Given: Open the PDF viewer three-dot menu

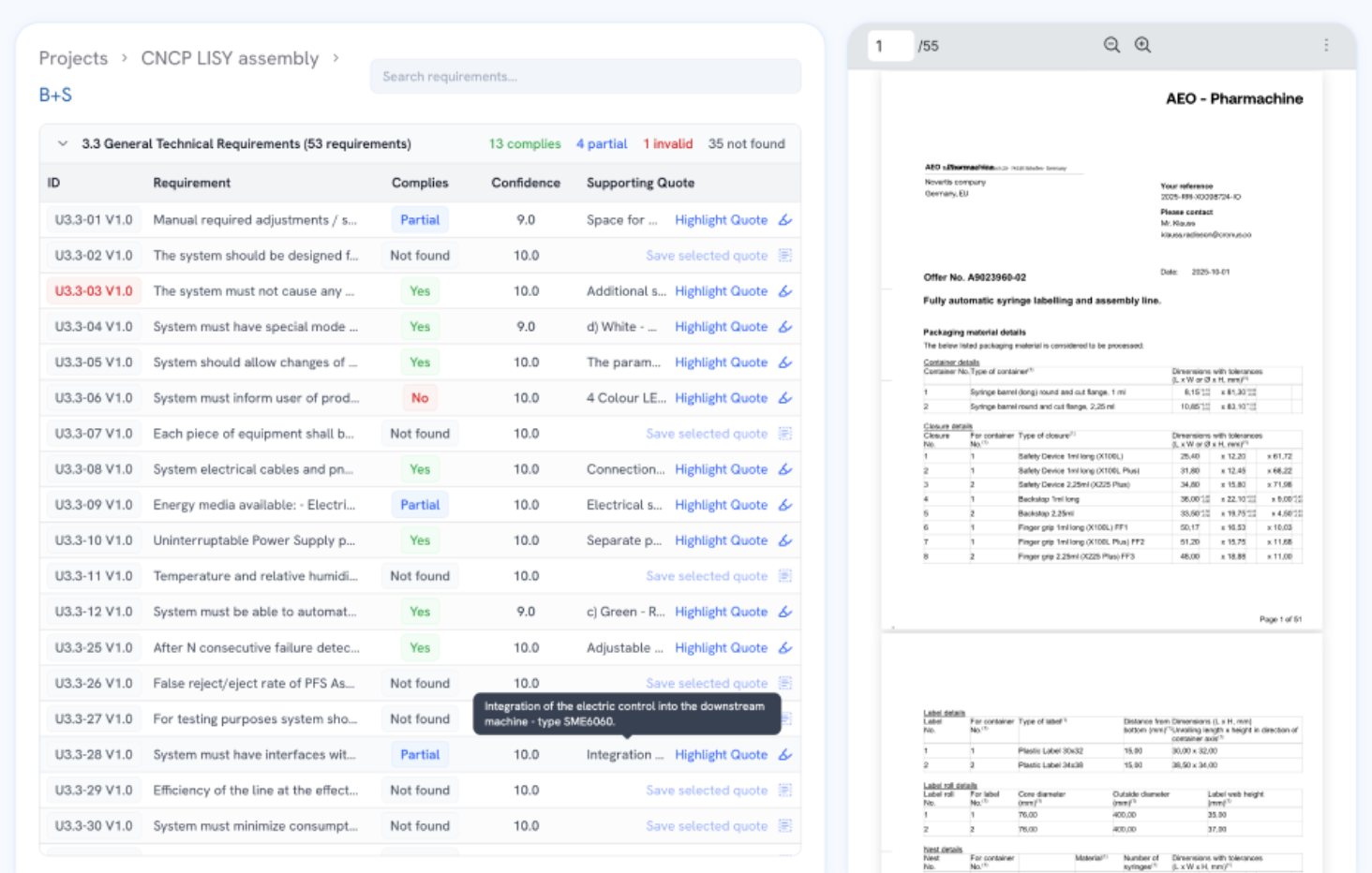Looking at the screenshot, I should pos(1326,45).
